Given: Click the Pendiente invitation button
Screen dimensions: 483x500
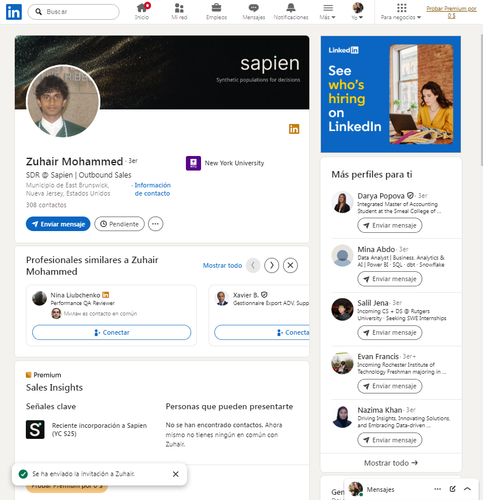Looking at the screenshot, I should (119, 224).
